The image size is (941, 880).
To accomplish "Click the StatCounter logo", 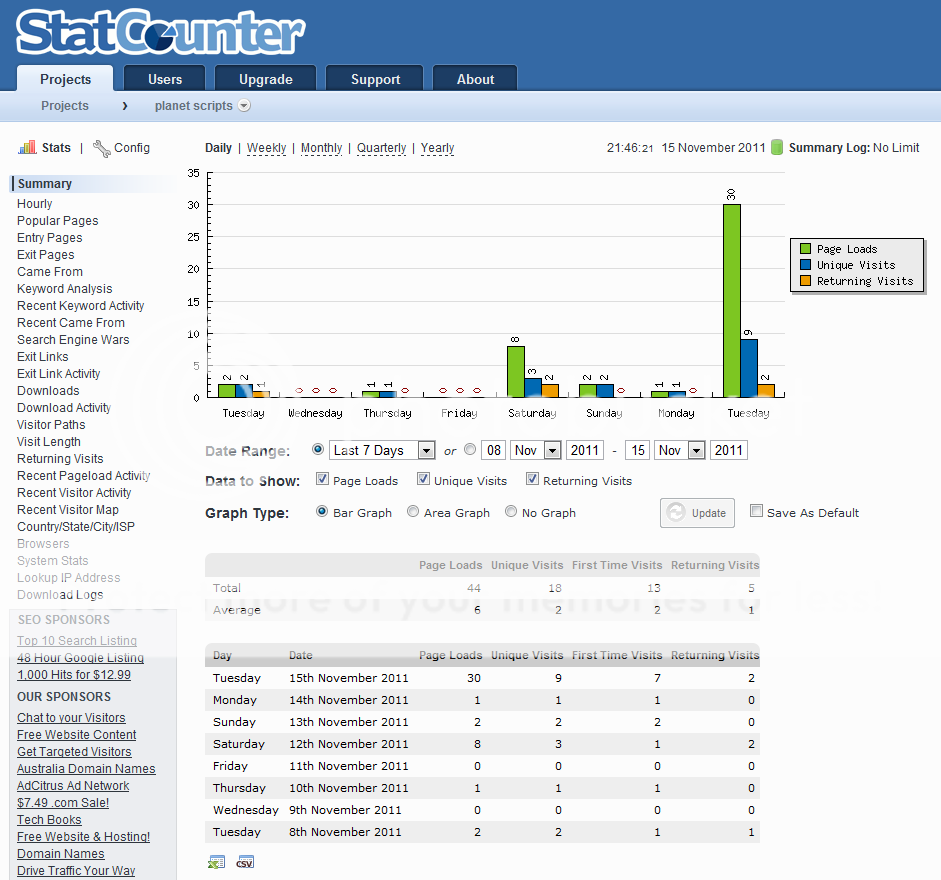I will (161, 31).
